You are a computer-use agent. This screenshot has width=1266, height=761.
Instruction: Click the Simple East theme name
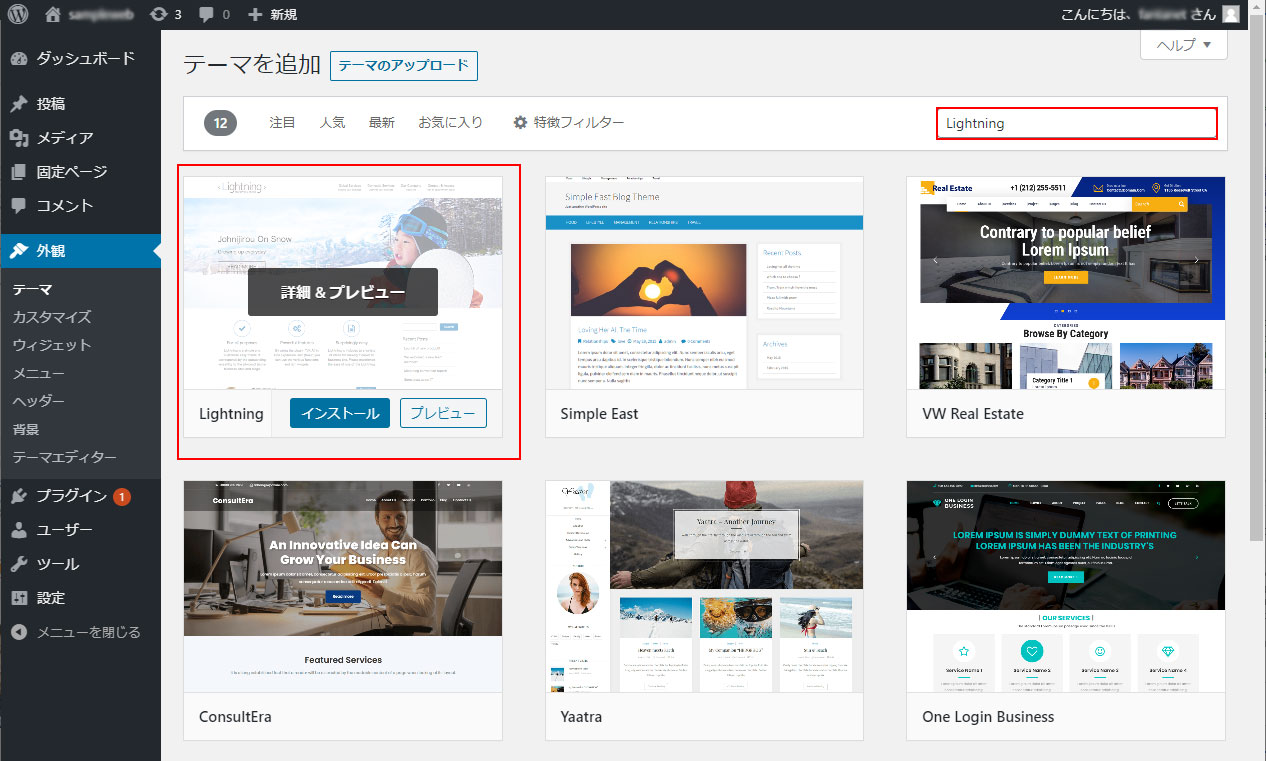point(599,413)
